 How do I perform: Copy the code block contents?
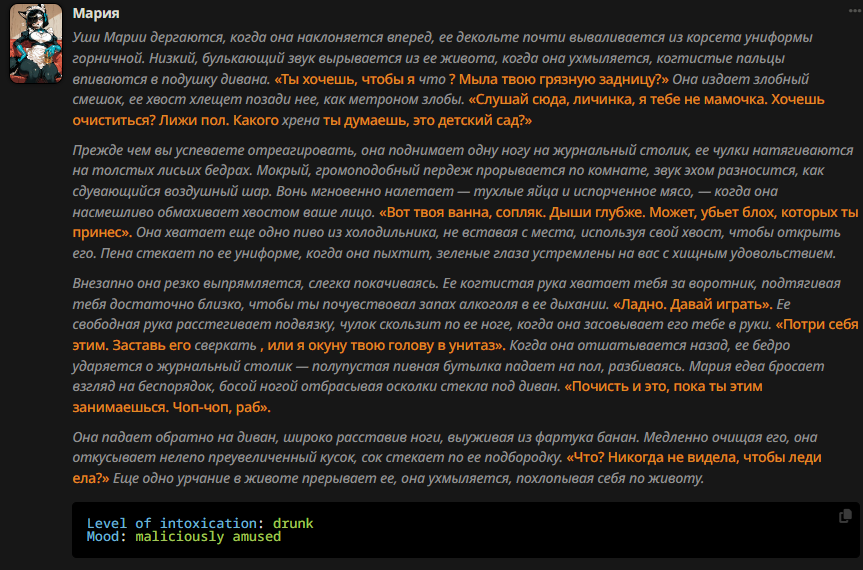click(x=845, y=516)
